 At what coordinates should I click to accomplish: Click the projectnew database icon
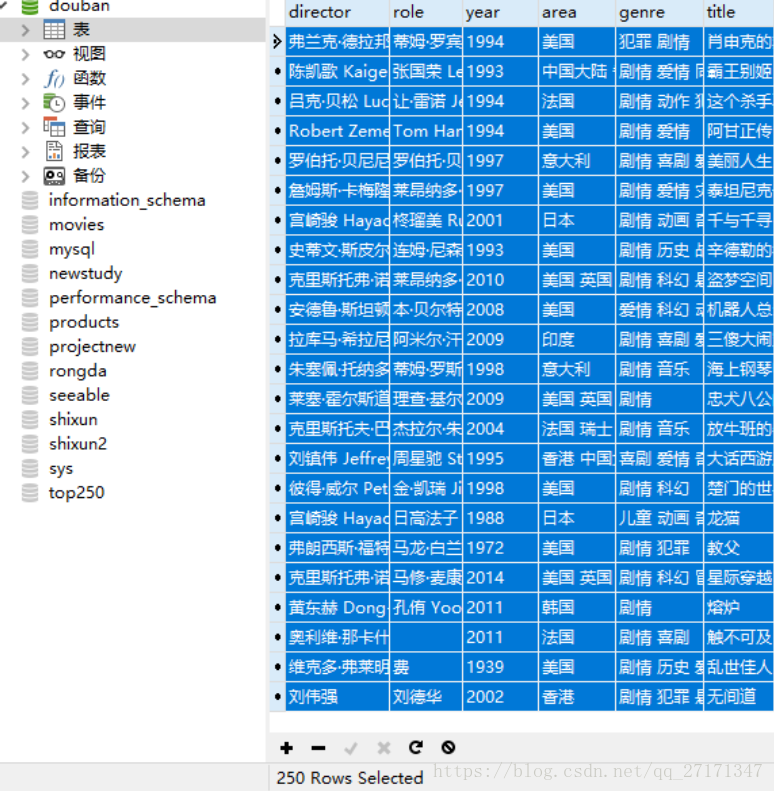(x=30, y=346)
